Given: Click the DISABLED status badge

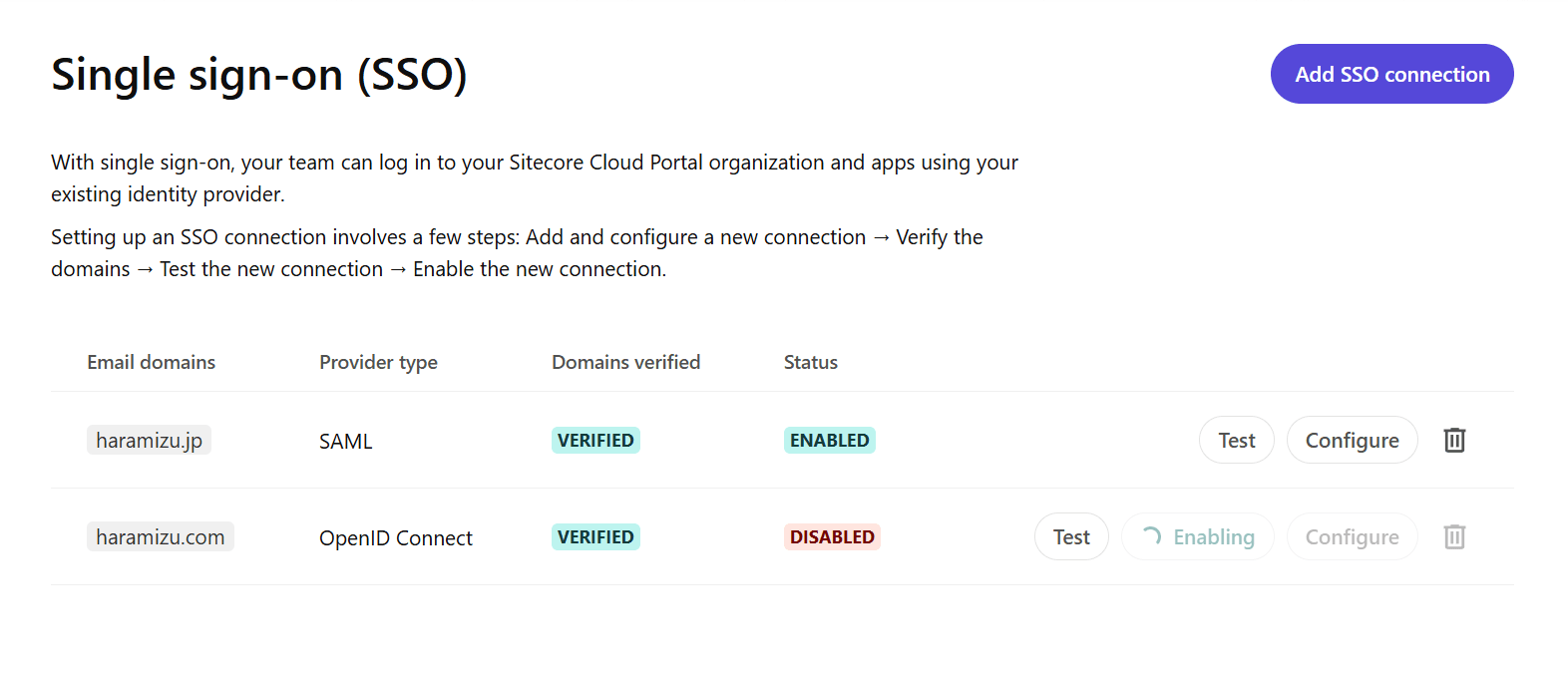Looking at the screenshot, I should coord(832,536).
